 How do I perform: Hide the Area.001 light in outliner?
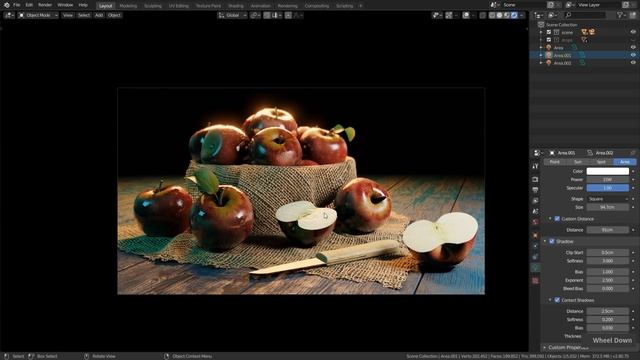(x=633, y=55)
